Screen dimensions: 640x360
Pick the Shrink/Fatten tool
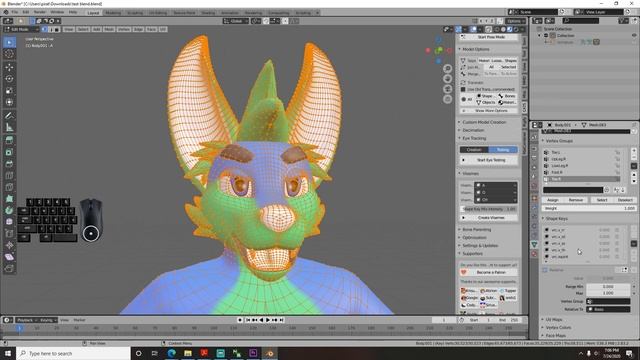point(9,245)
